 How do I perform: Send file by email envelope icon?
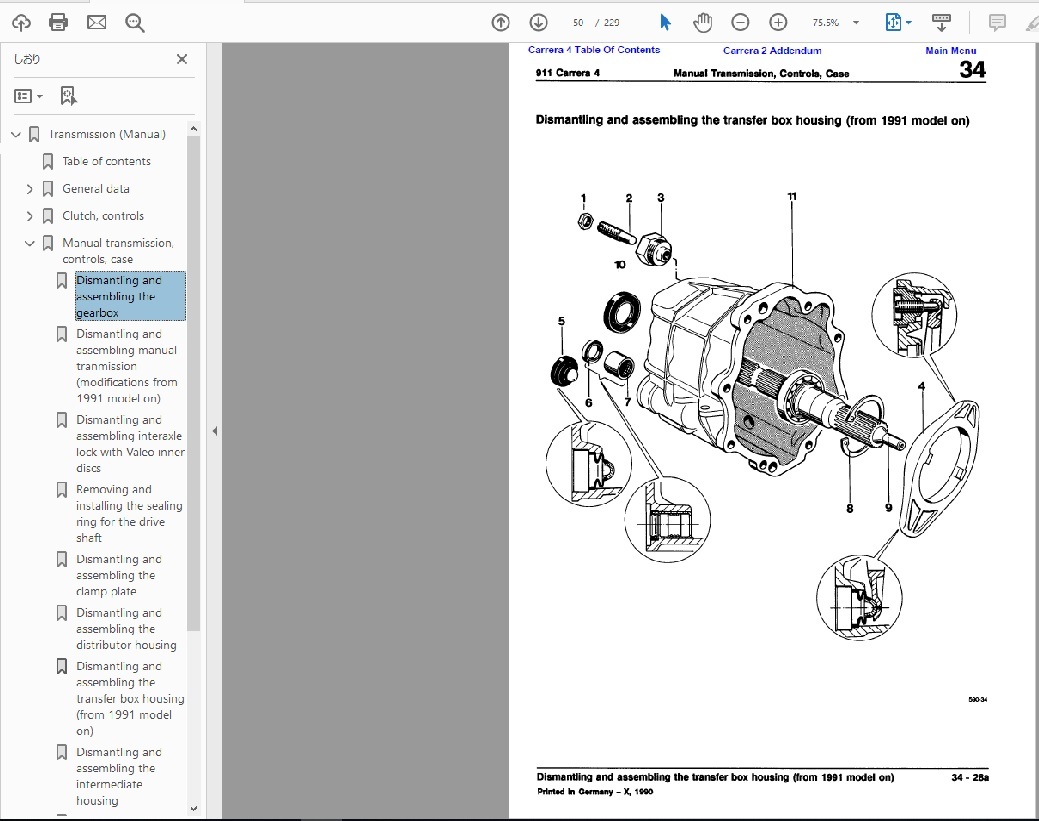click(x=97, y=23)
